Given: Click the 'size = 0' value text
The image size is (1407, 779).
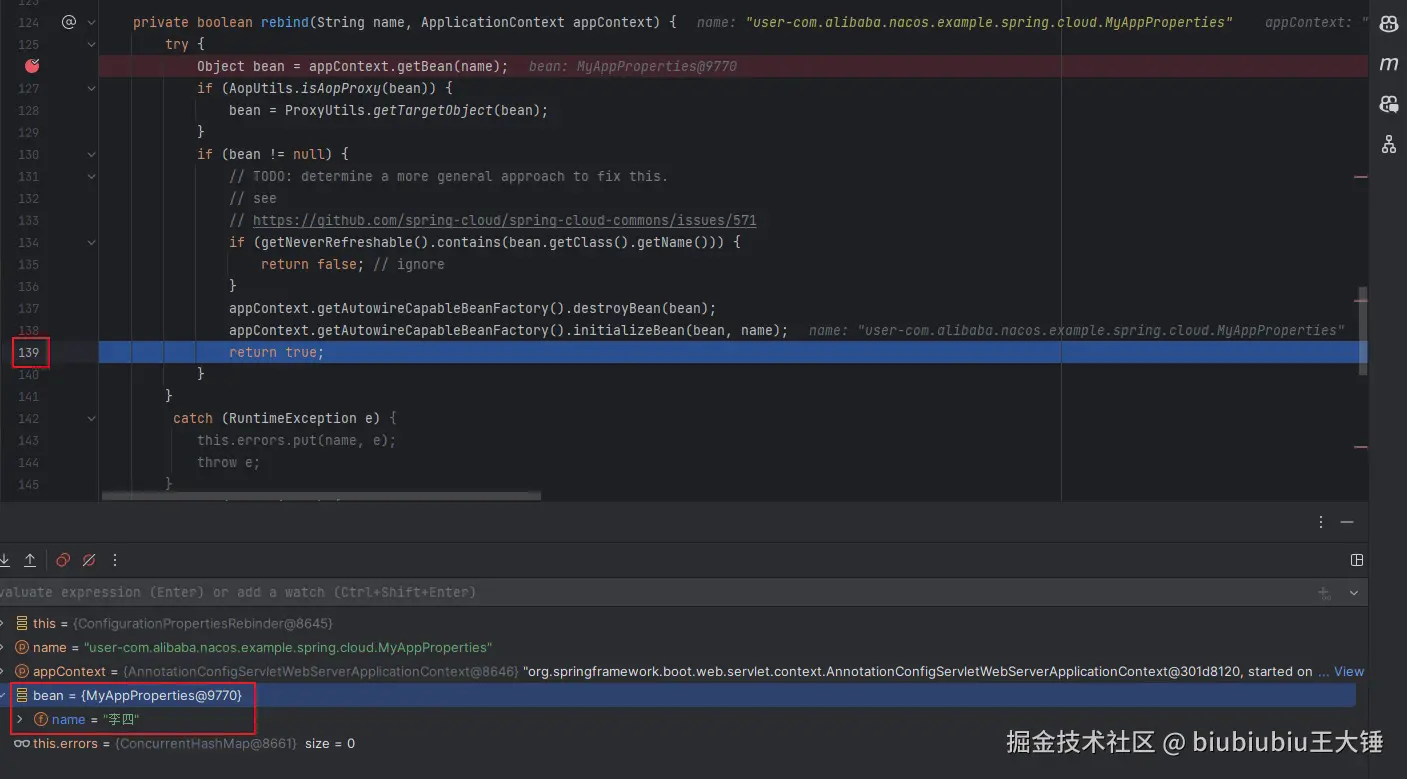Looking at the screenshot, I should pyautogui.click(x=330, y=743).
